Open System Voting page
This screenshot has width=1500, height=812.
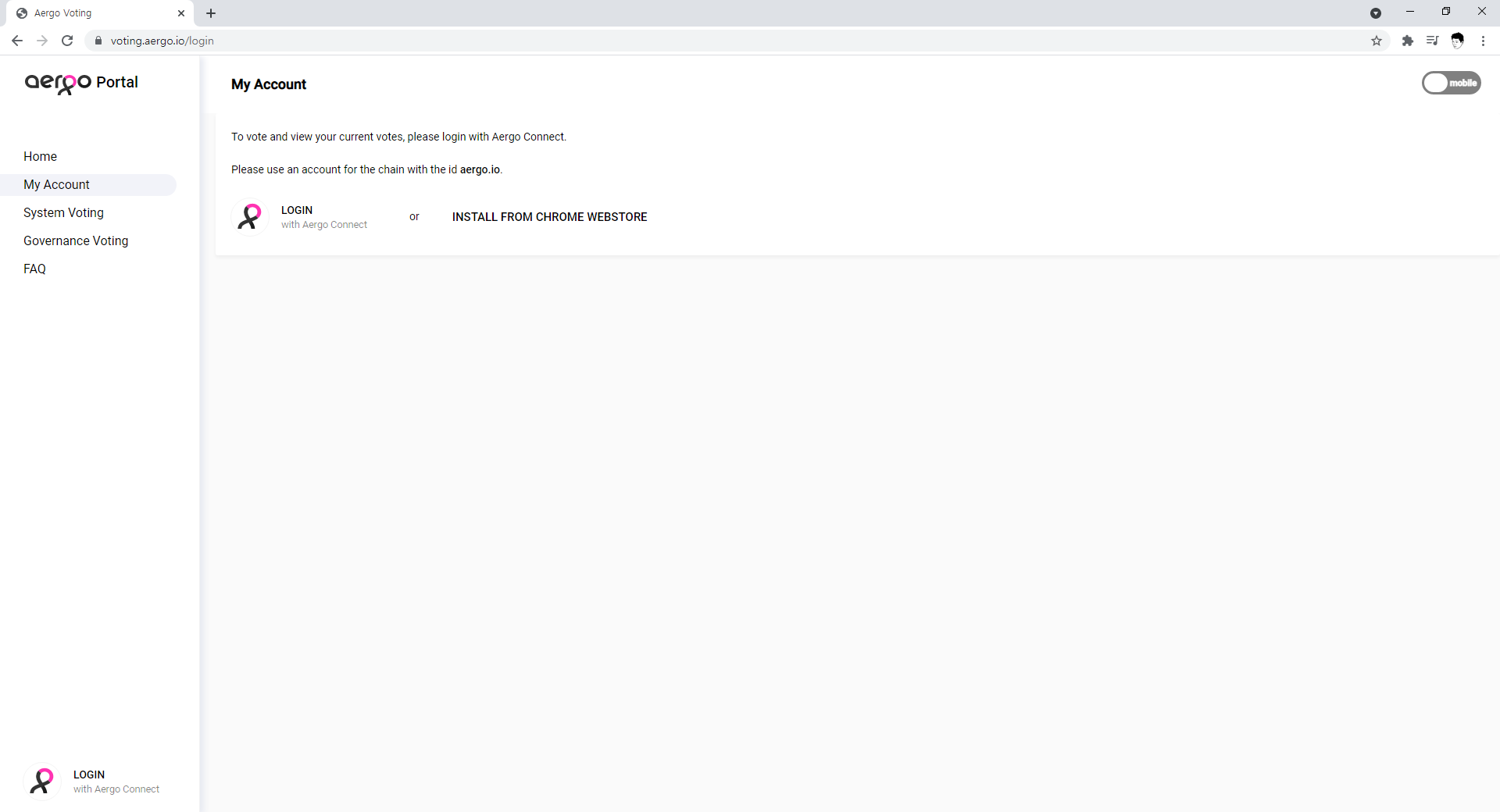63,213
